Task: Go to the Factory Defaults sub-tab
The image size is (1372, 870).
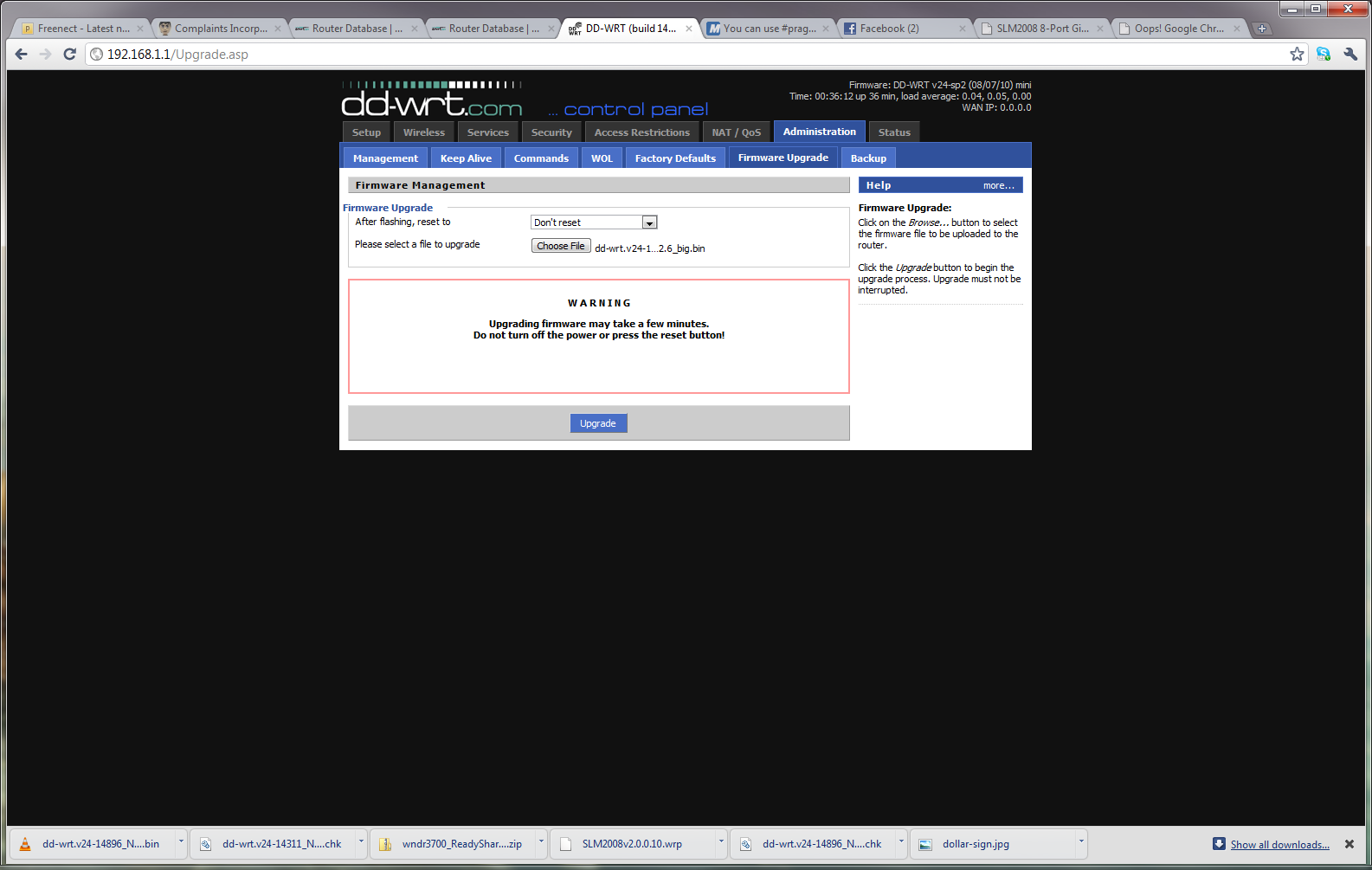Action: pos(675,158)
